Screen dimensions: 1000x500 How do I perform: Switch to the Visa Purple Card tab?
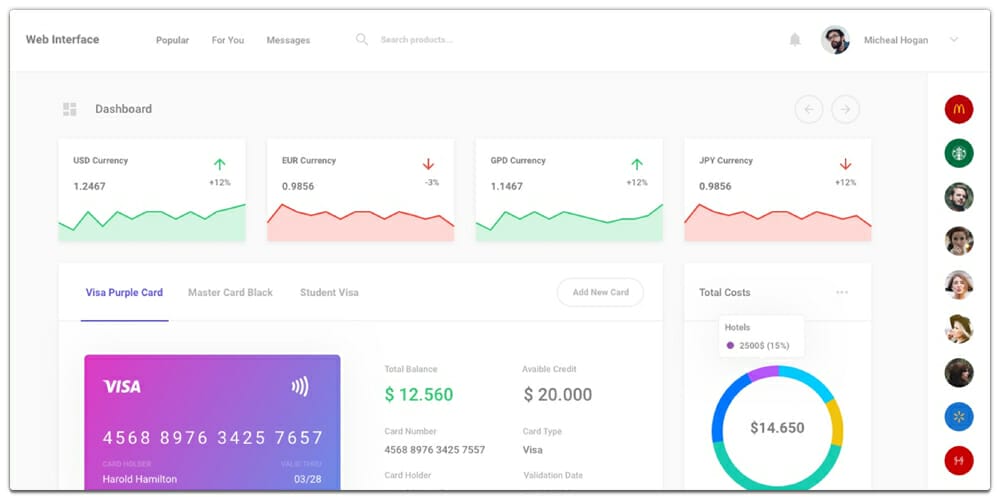124,293
